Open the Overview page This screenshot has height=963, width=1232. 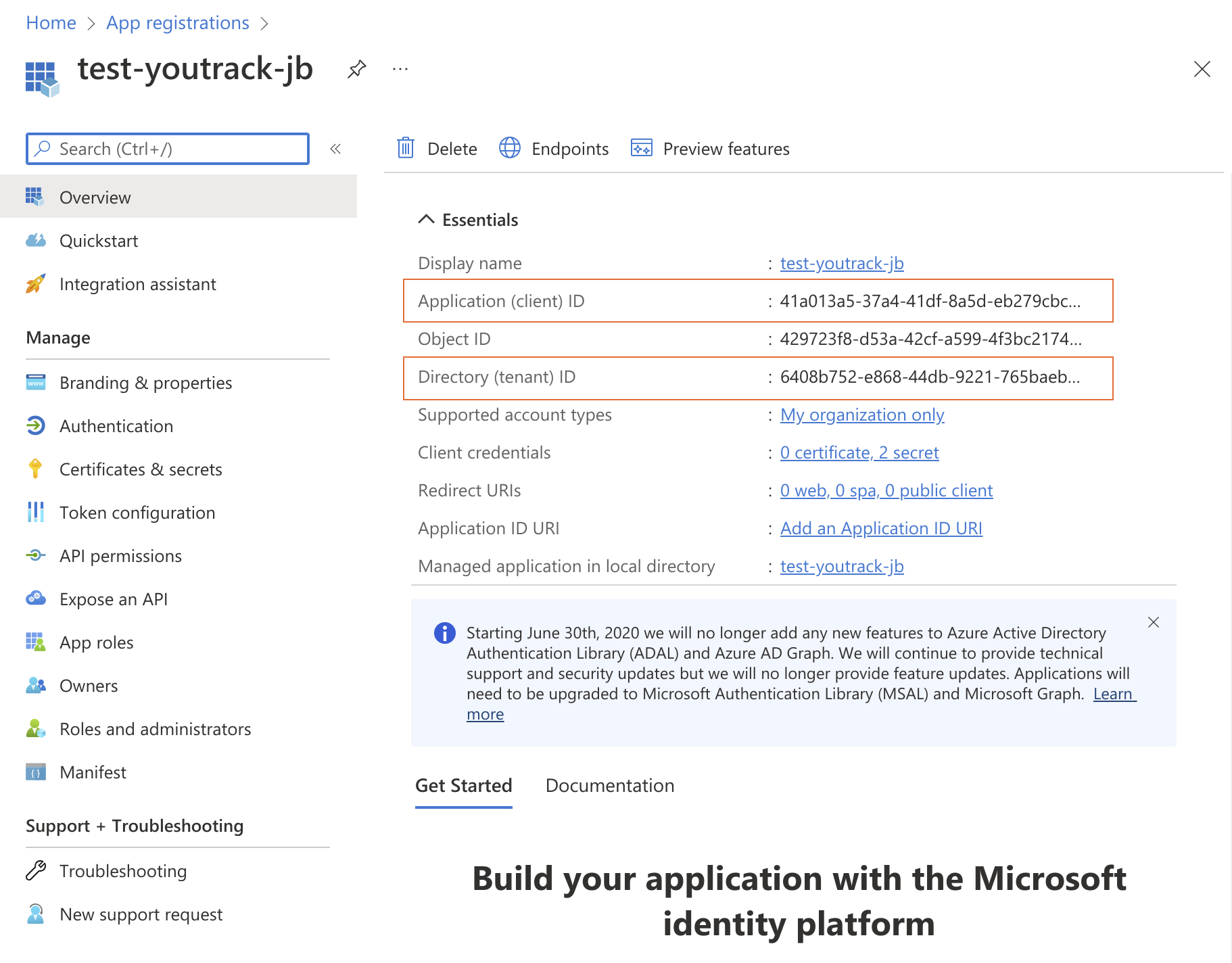click(95, 197)
